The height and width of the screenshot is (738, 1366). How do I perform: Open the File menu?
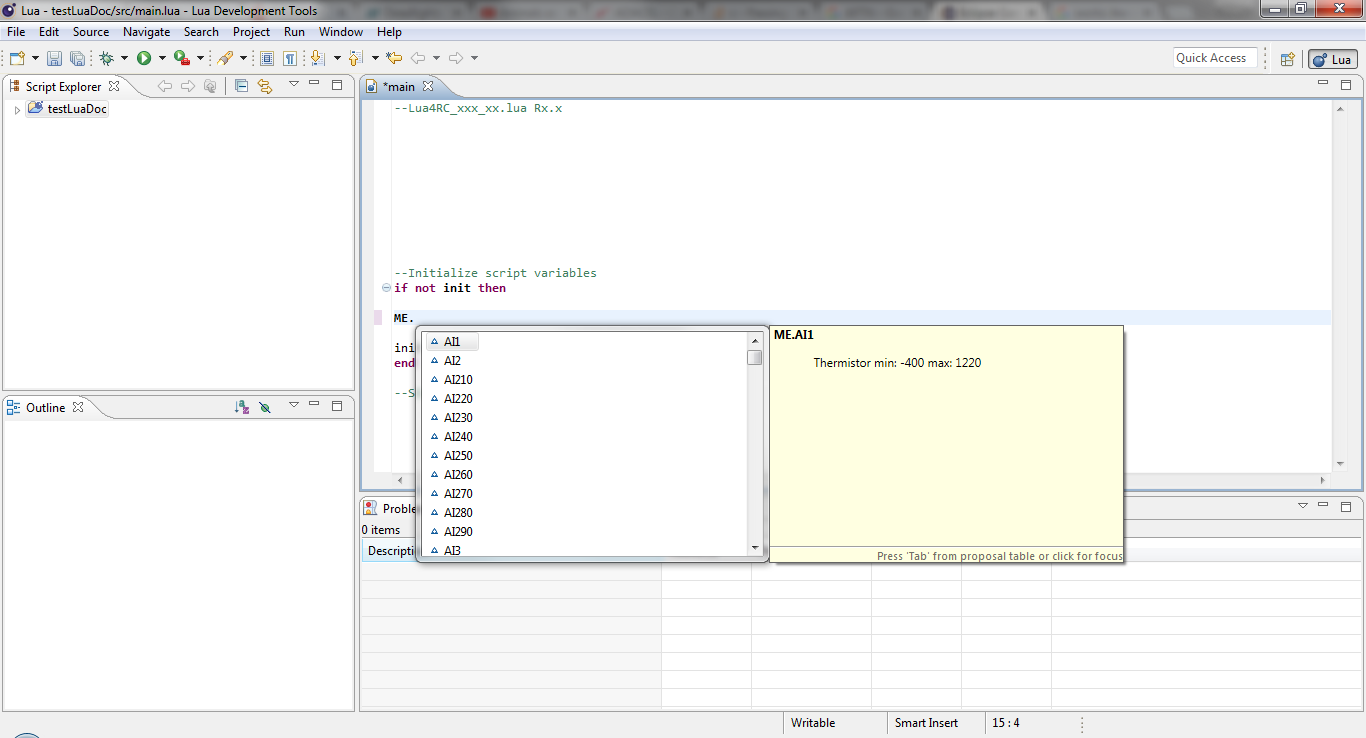[16, 32]
